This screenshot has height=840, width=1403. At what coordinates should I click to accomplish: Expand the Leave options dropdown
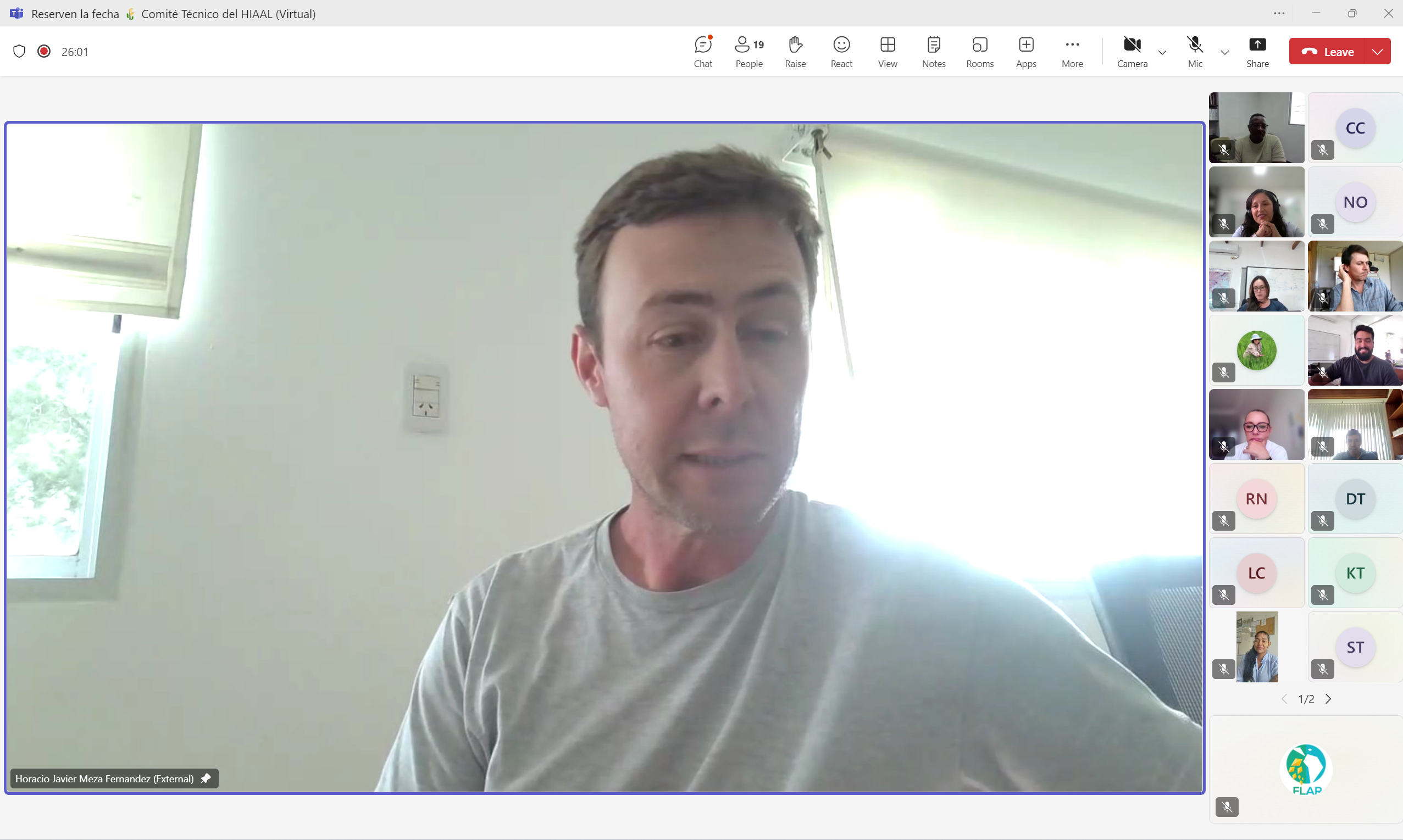1378,52
